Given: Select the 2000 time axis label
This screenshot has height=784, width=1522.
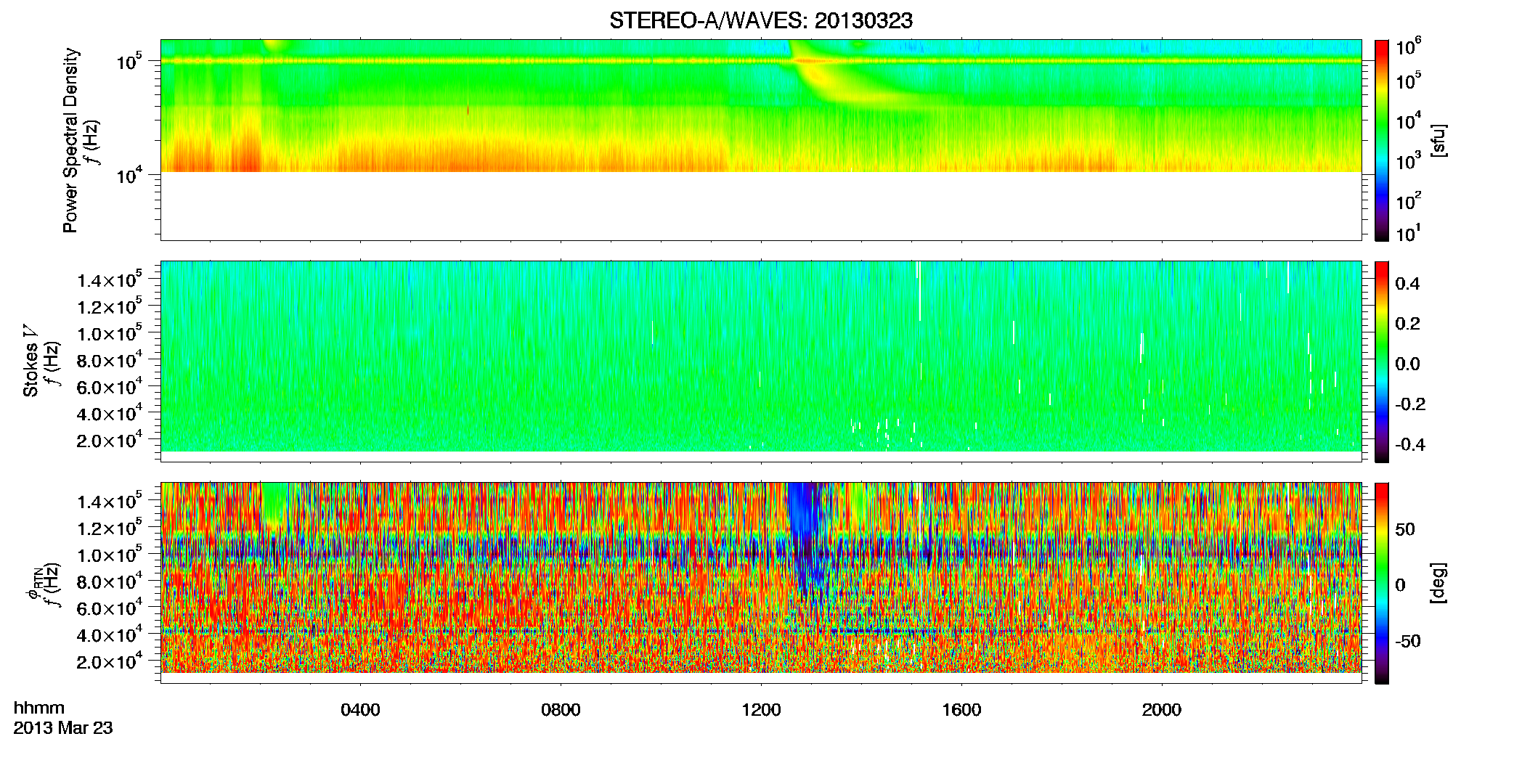Looking at the screenshot, I should [x=1162, y=710].
